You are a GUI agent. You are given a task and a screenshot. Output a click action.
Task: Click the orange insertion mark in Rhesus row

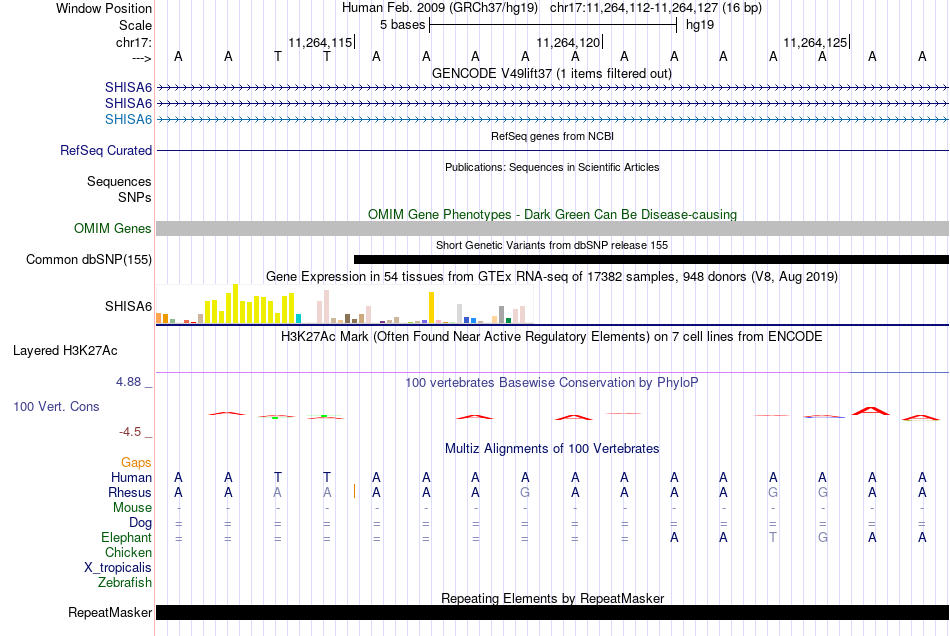pos(354,491)
